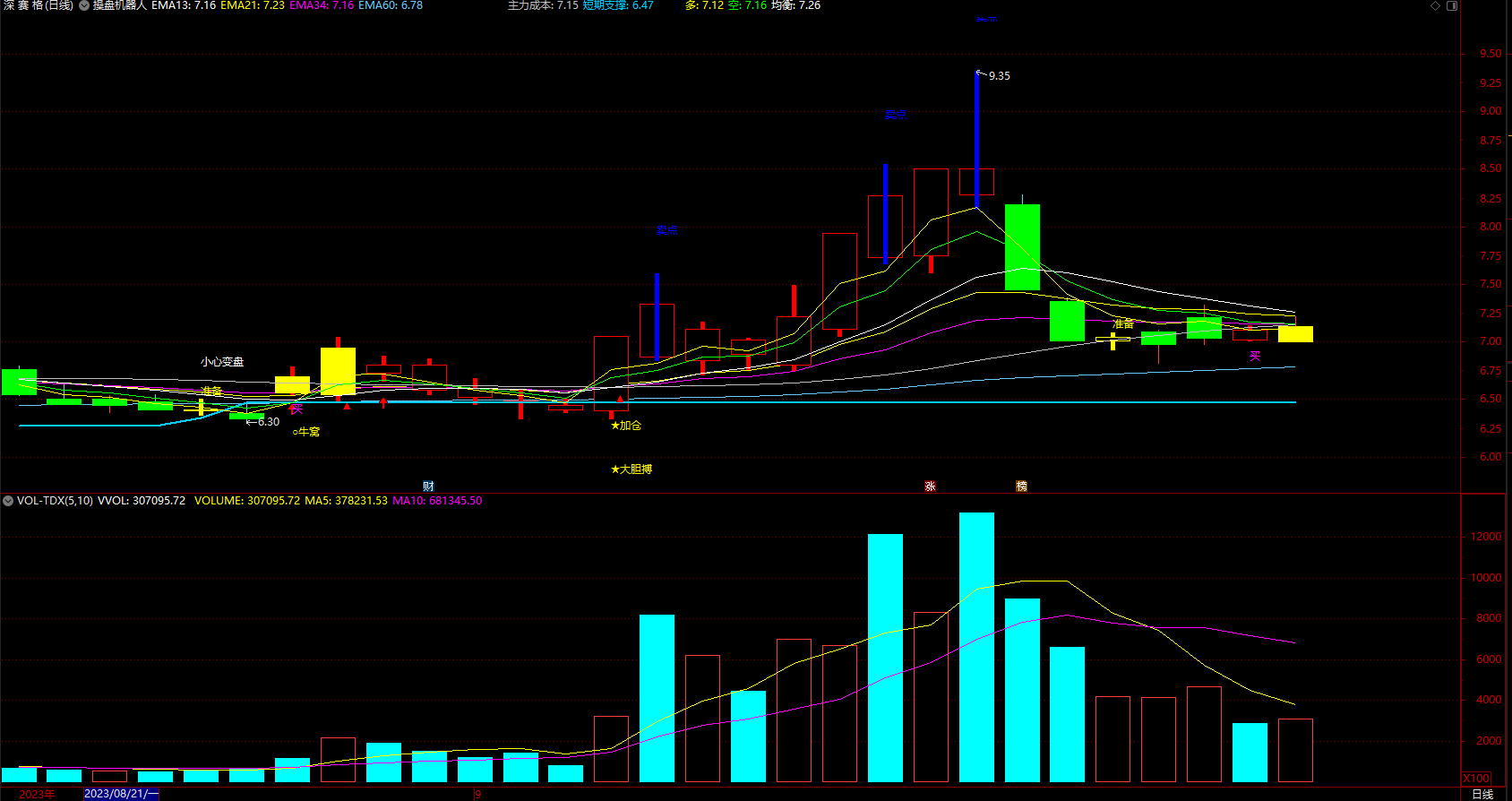
Task: Click the MA5: 378231.53 value
Action: coord(346,501)
